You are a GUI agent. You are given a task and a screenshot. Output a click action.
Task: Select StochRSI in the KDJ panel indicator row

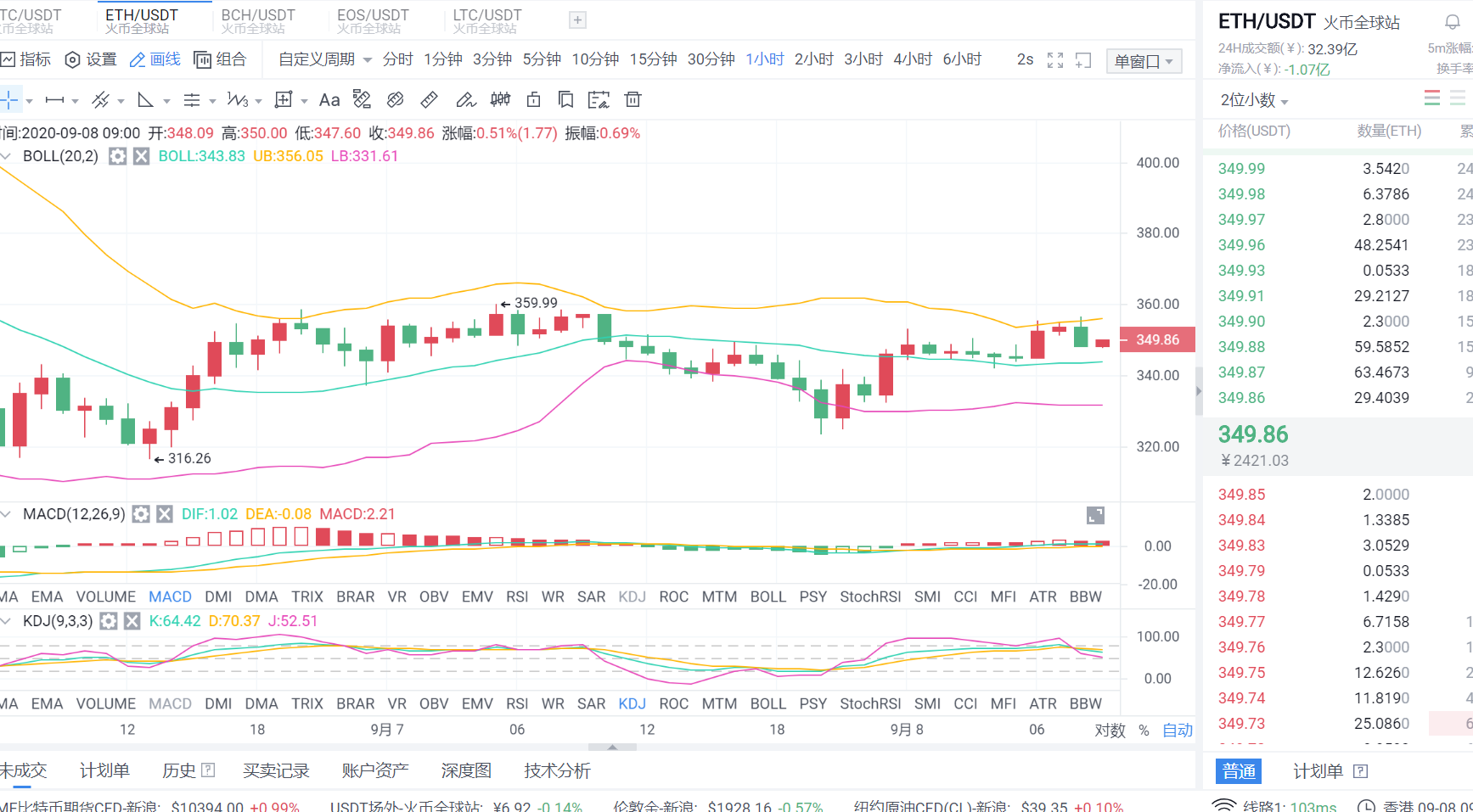870,703
